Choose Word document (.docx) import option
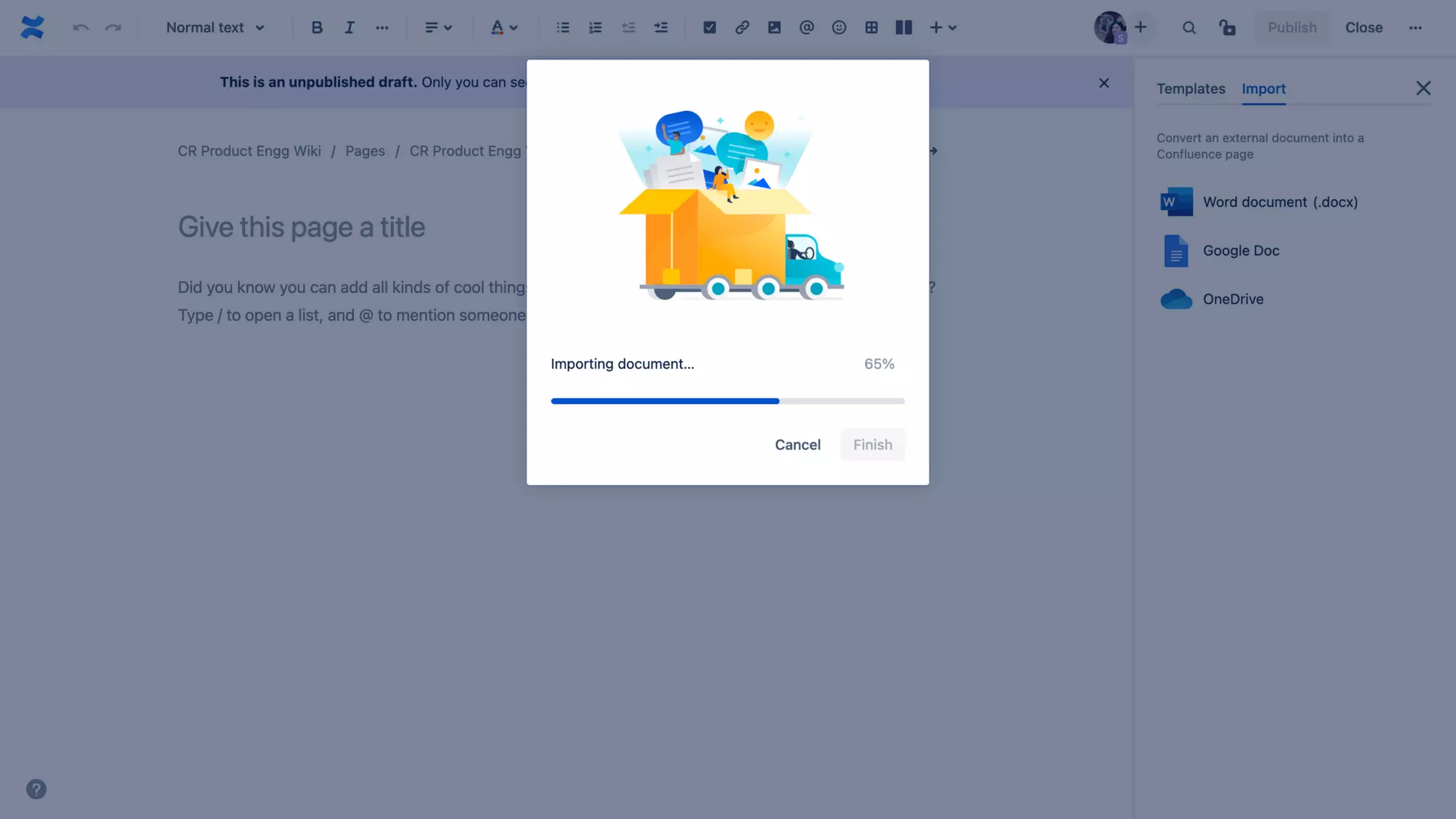Image resolution: width=1456 pixels, height=819 pixels. click(x=1280, y=202)
